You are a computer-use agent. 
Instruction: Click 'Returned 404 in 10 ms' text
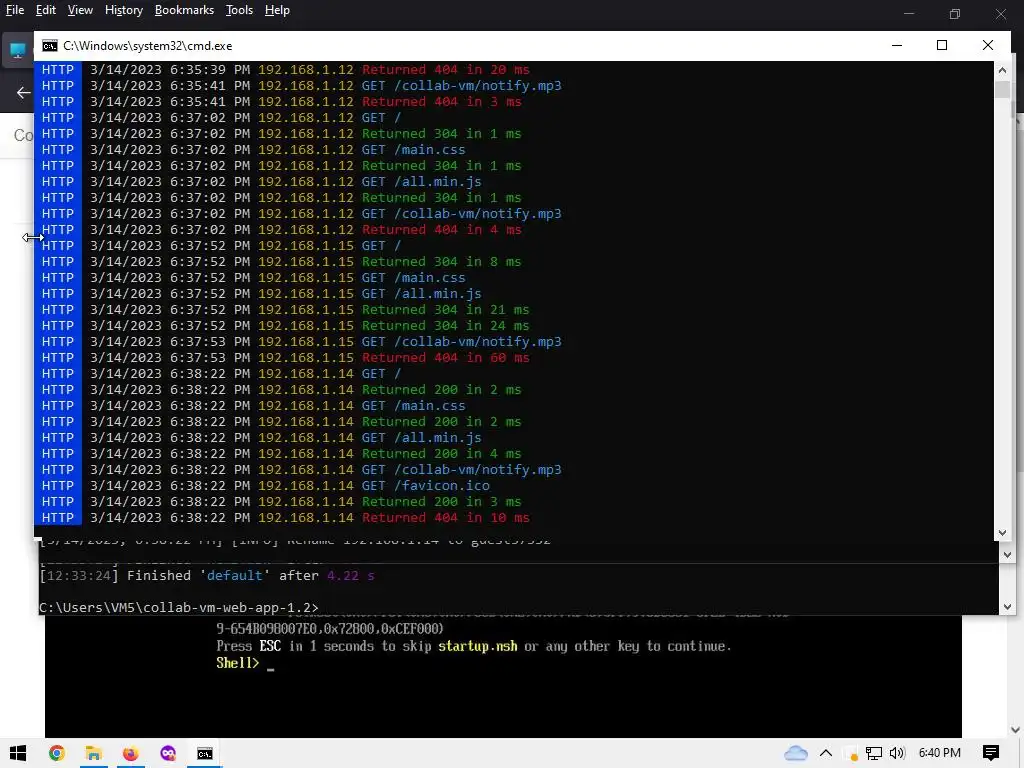tap(445, 517)
